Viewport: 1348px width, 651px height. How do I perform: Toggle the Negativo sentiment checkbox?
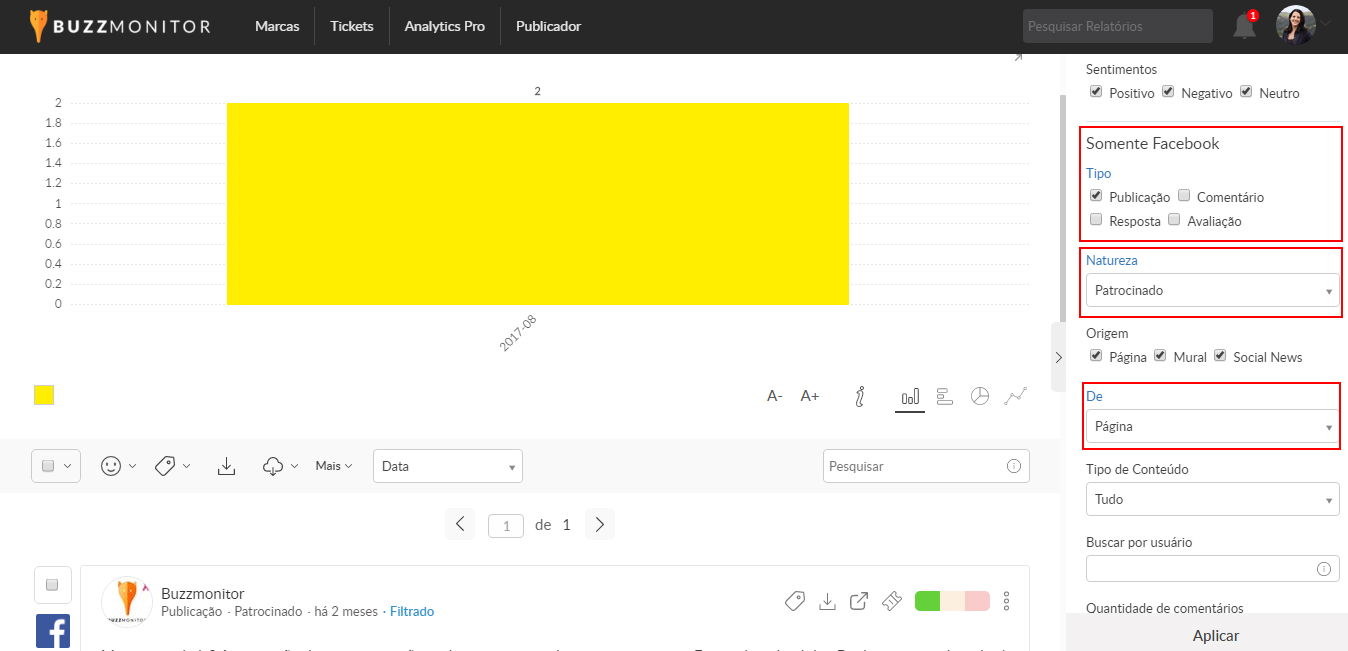[x=1168, y=92]
